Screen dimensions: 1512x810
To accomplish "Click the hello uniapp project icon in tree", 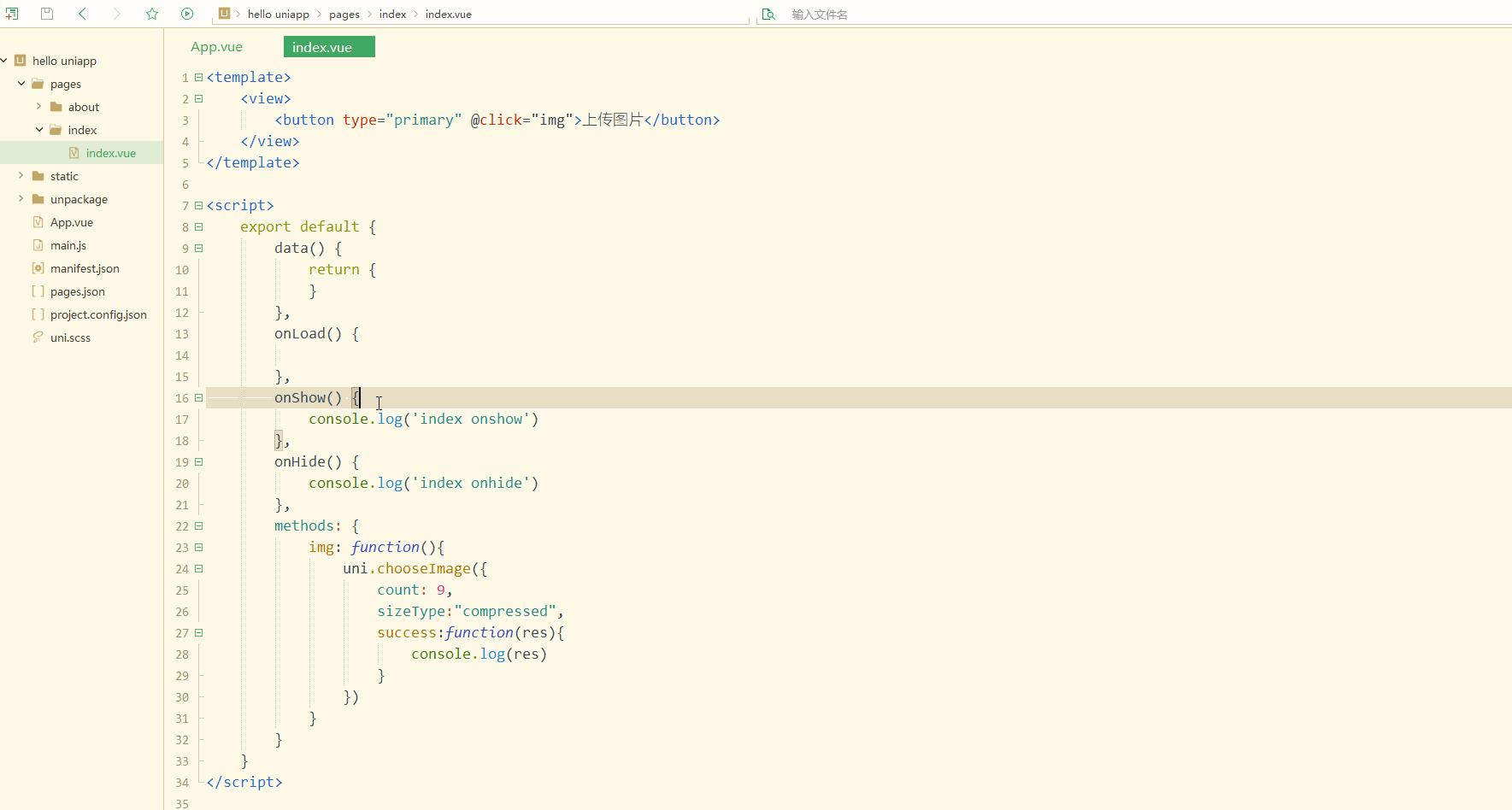I will pyautogui.click(x=21, y=61).
